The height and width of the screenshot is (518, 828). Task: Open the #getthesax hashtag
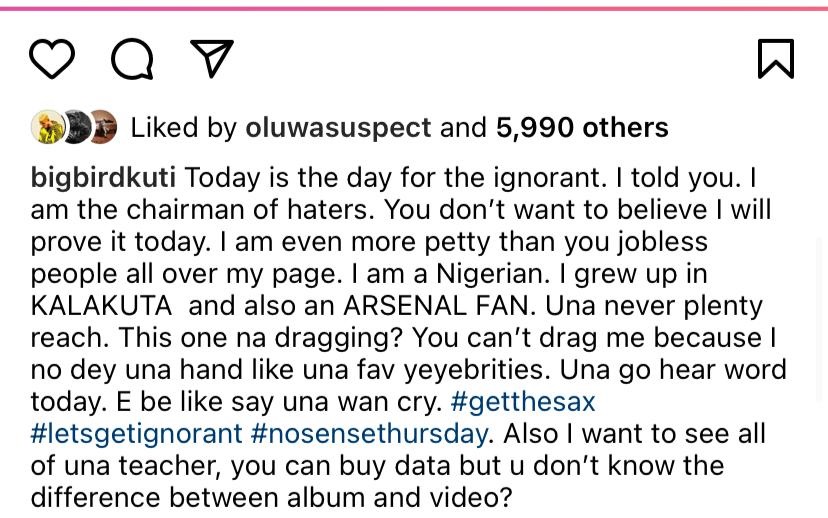click(x=523, y=402)
